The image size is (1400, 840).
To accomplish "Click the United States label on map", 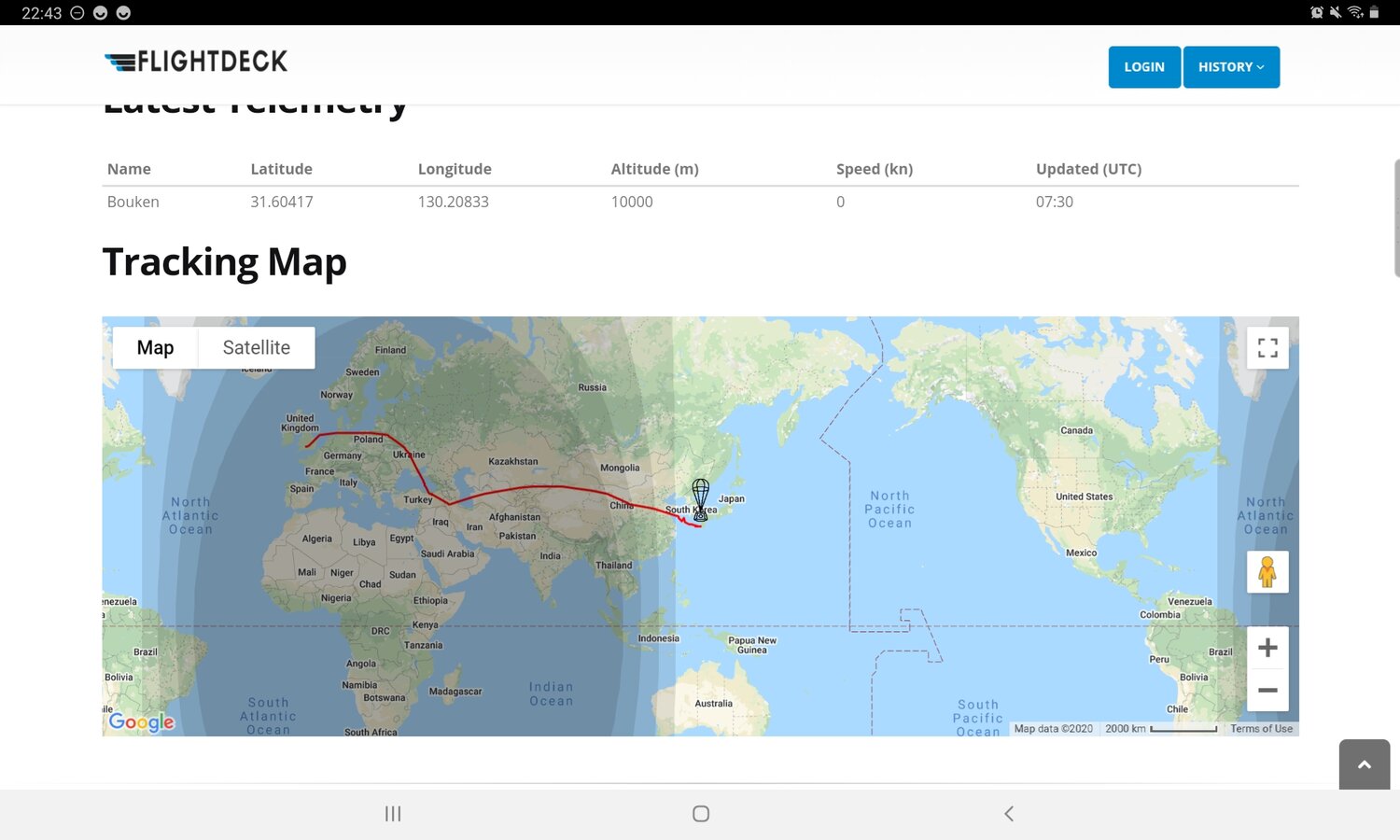I will [x=1084, y=497].
